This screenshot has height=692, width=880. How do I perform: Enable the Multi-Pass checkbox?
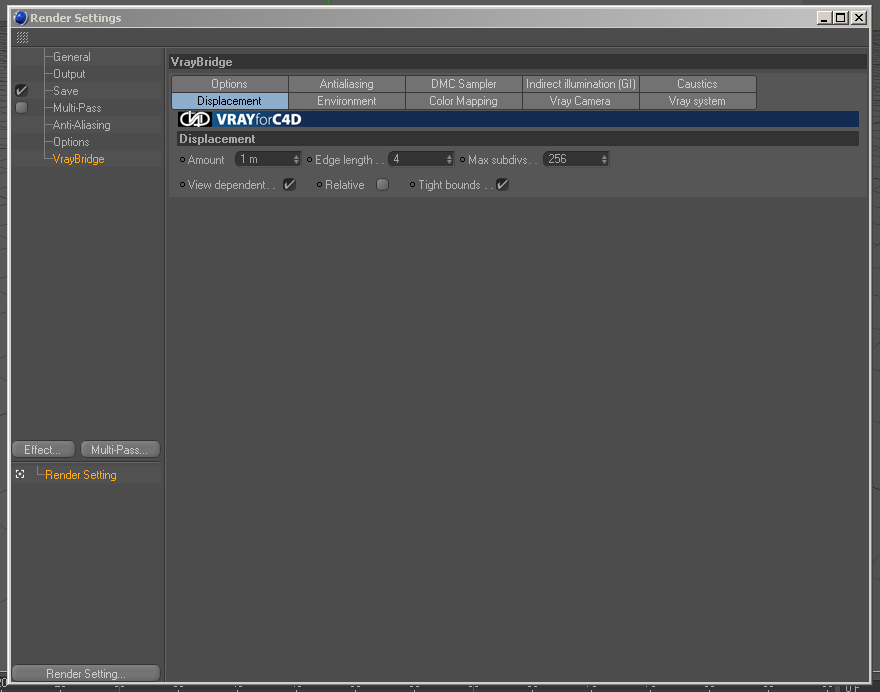21,107
